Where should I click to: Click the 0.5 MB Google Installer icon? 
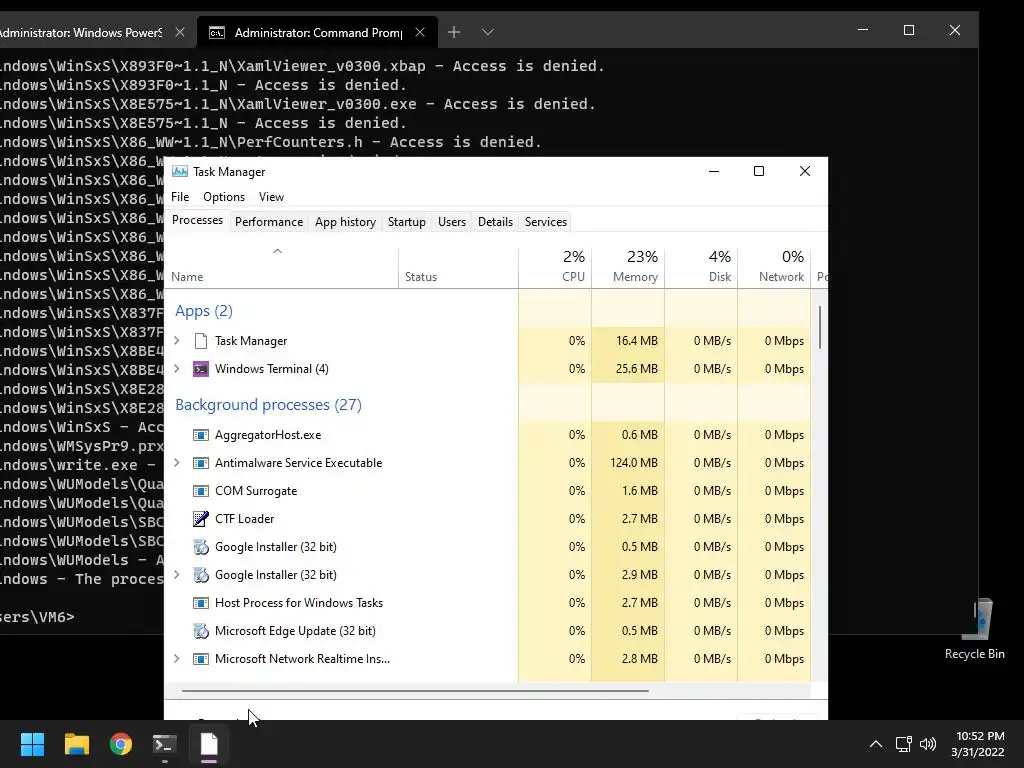tap(201, 547)
